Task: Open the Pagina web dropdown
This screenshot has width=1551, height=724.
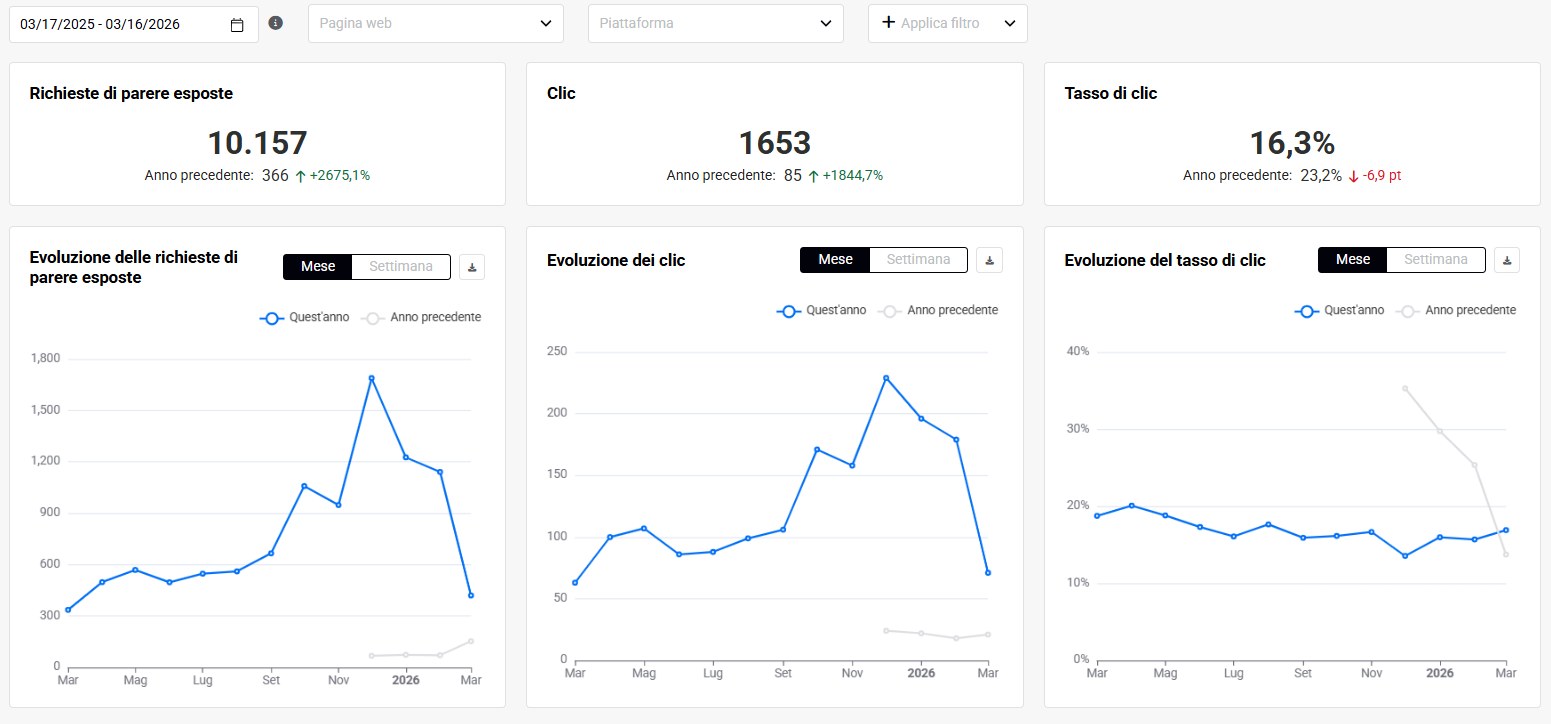Action: click(x=435, y=23)
